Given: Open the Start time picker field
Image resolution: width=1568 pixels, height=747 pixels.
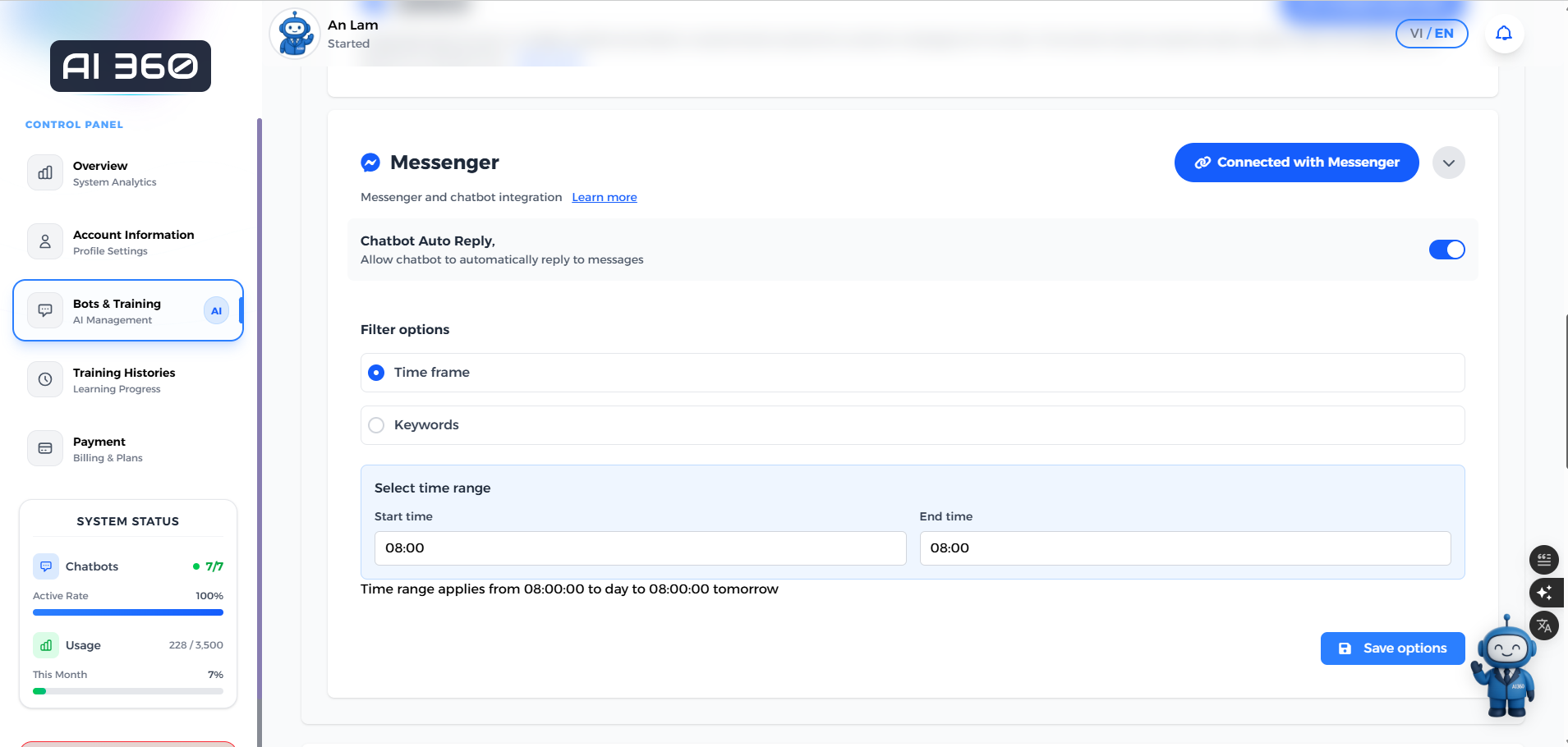Looking at the screenshot, I should click(640, 548).
